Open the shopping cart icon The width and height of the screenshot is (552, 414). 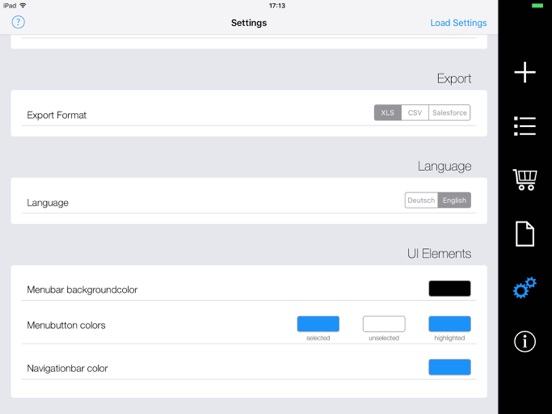(x=525, y=180)
